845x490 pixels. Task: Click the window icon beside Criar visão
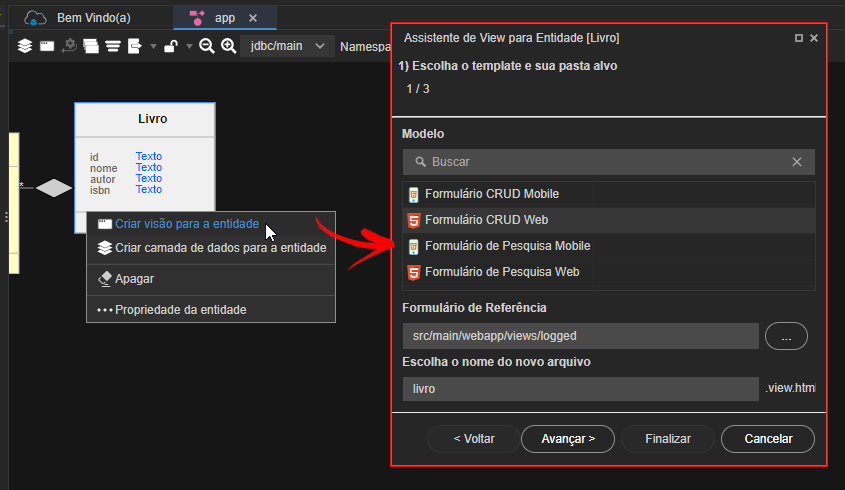click(105, 224)
